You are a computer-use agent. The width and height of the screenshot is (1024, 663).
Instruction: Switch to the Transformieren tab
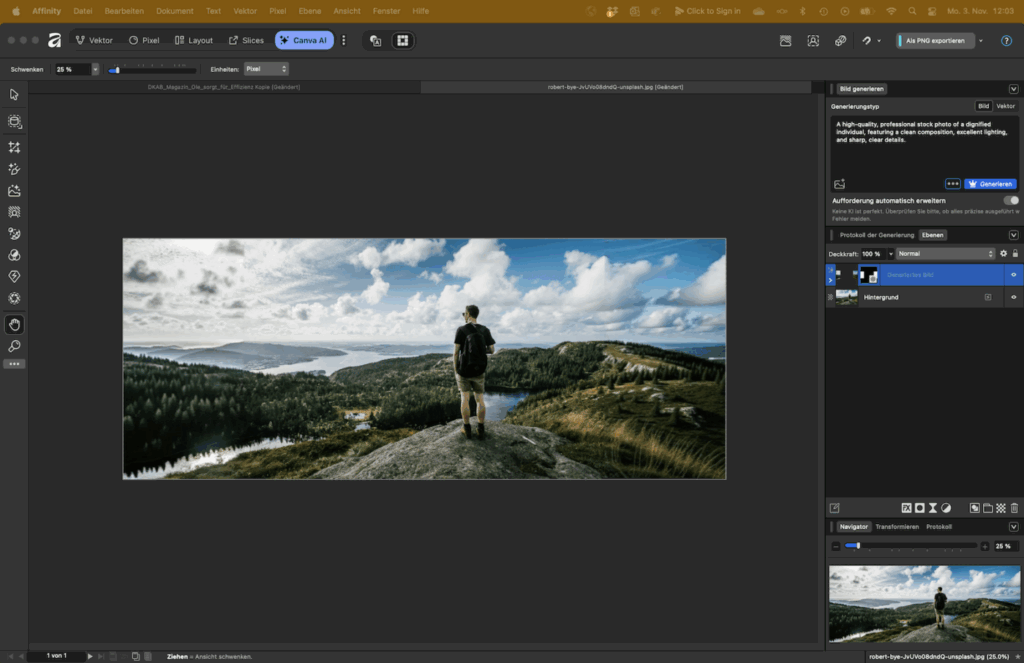(x=897, y=527)
